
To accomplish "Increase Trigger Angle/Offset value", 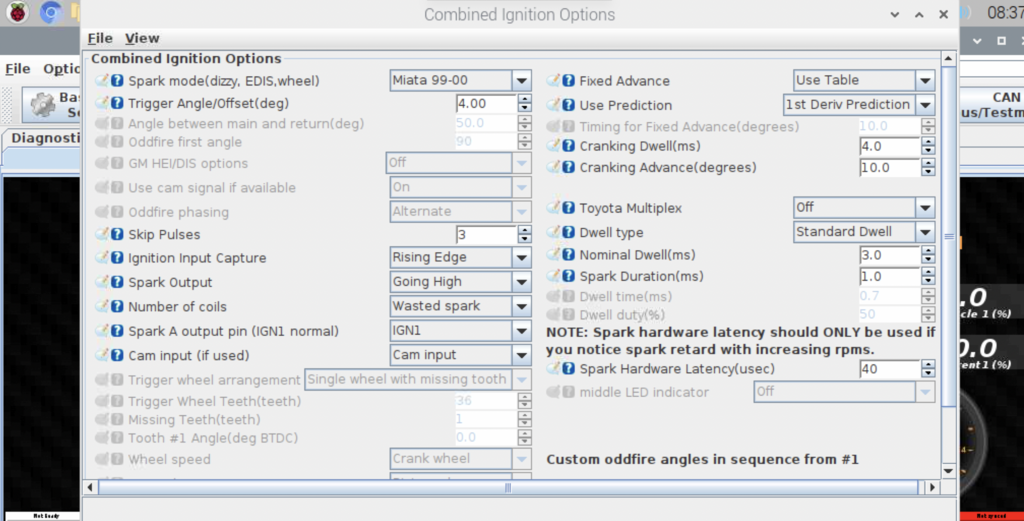I will coord(524,99).
